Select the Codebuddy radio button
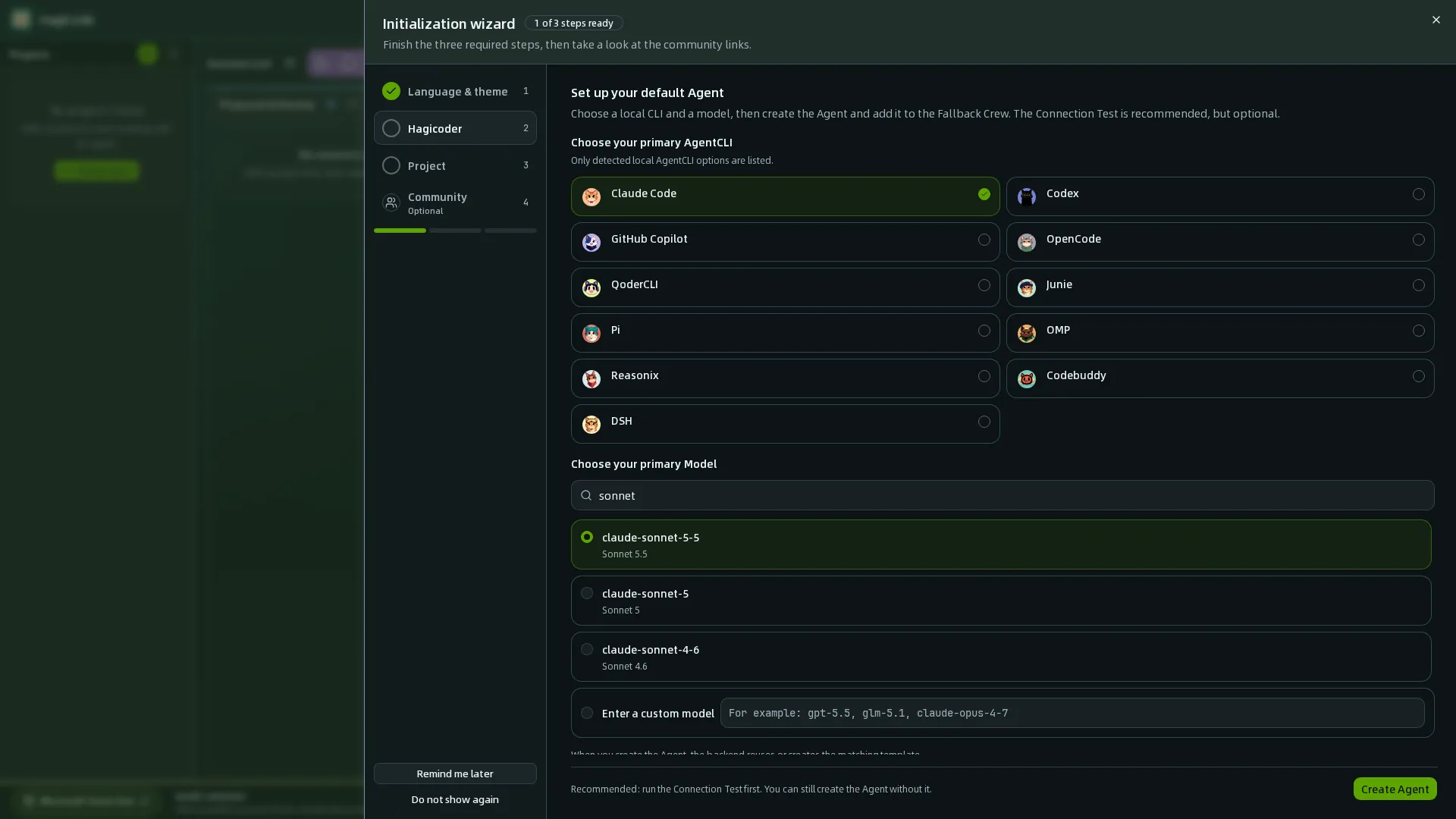 [1418, 376]
